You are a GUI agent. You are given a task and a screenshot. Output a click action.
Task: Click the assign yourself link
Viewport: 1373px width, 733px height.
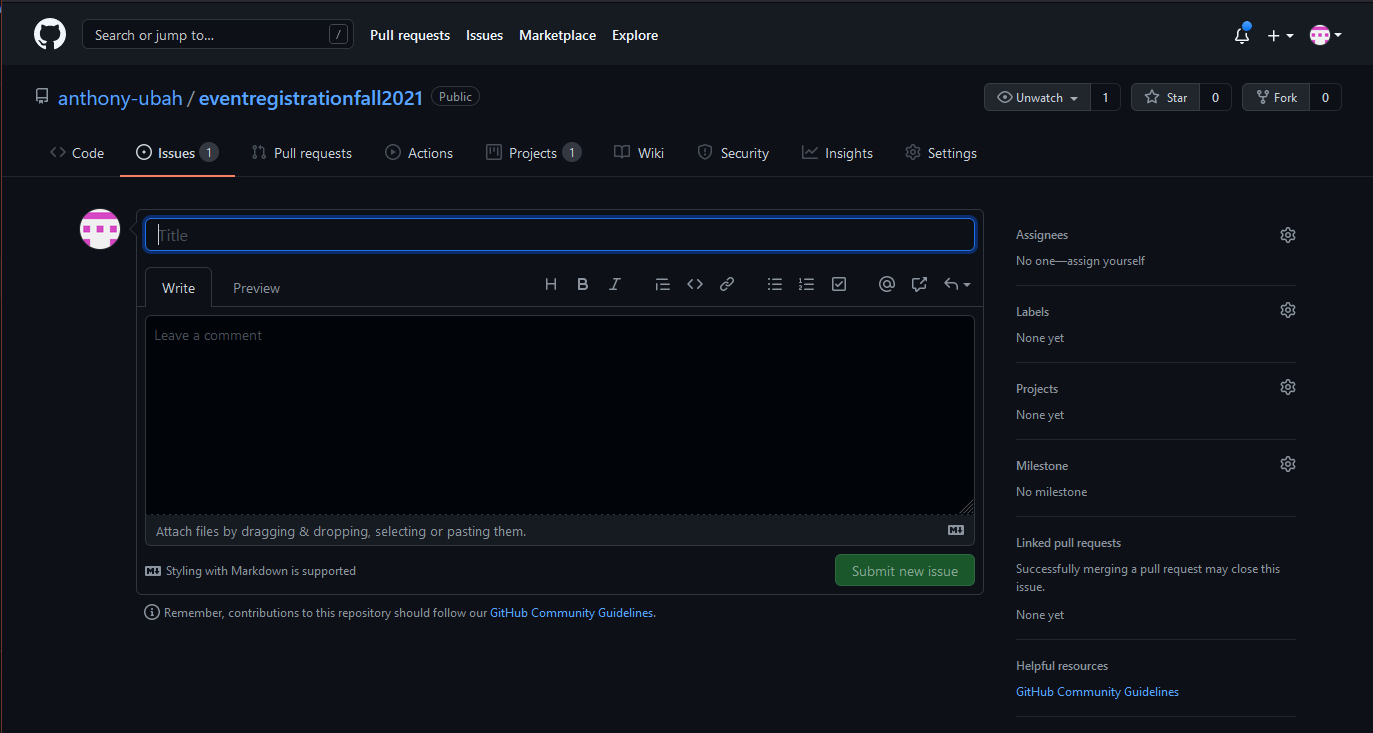1107,261
